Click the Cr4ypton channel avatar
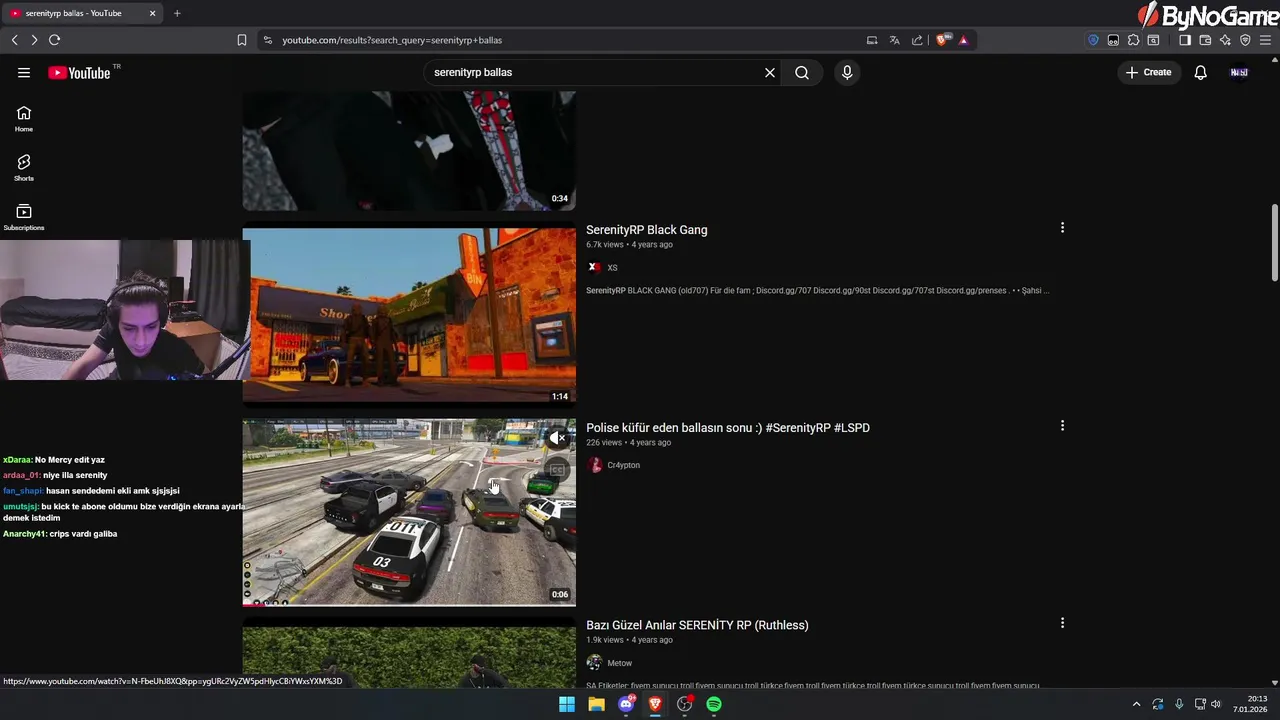Viewport: 1280px width, 720px height. pos(594,465)
